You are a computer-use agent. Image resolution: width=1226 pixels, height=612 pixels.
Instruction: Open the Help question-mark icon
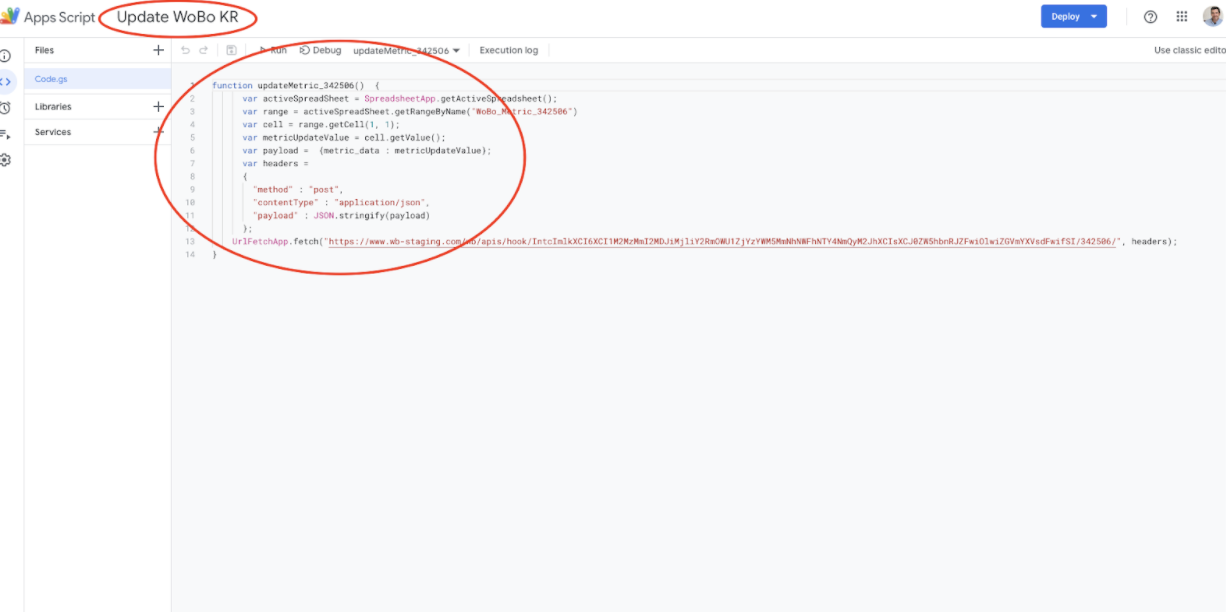(1150, 17)
